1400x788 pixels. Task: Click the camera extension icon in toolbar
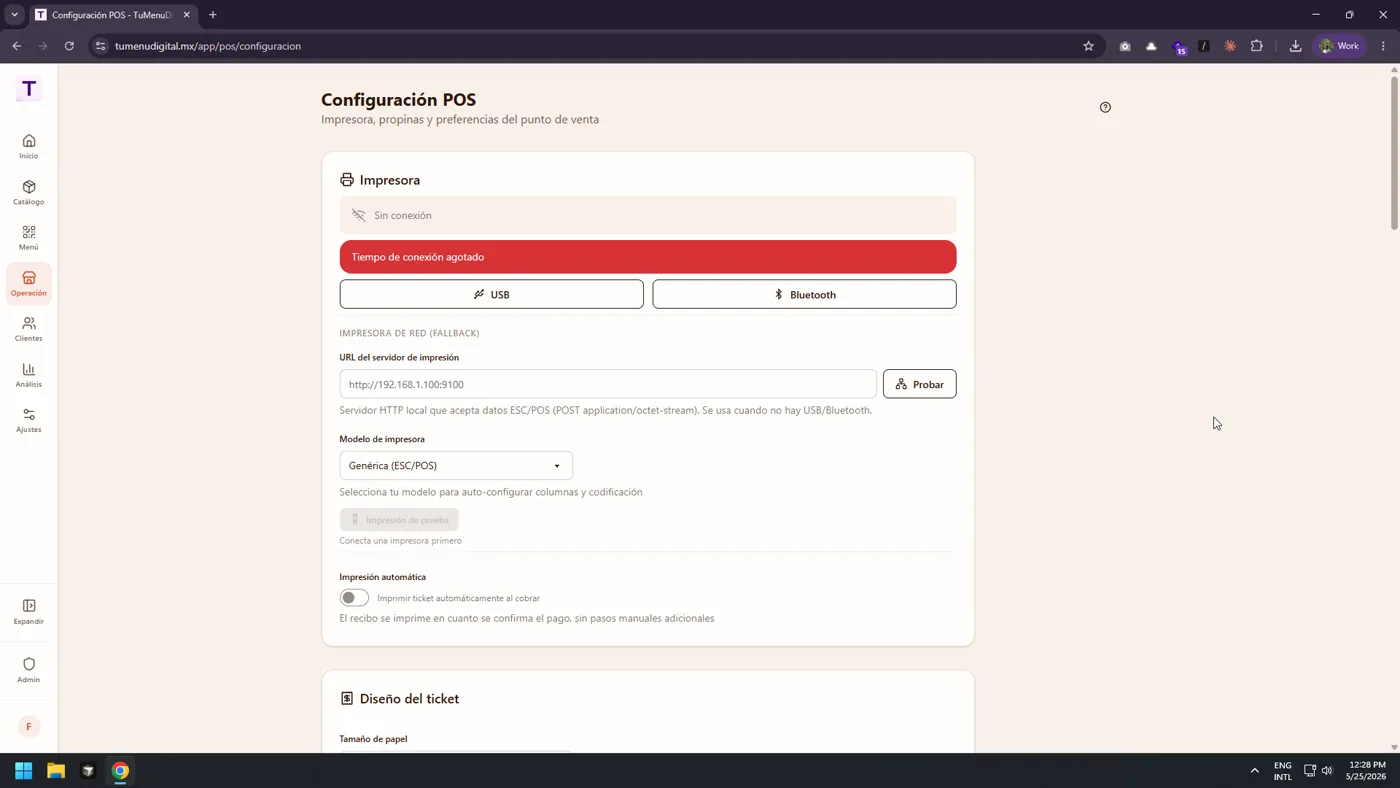[1125, 46]
